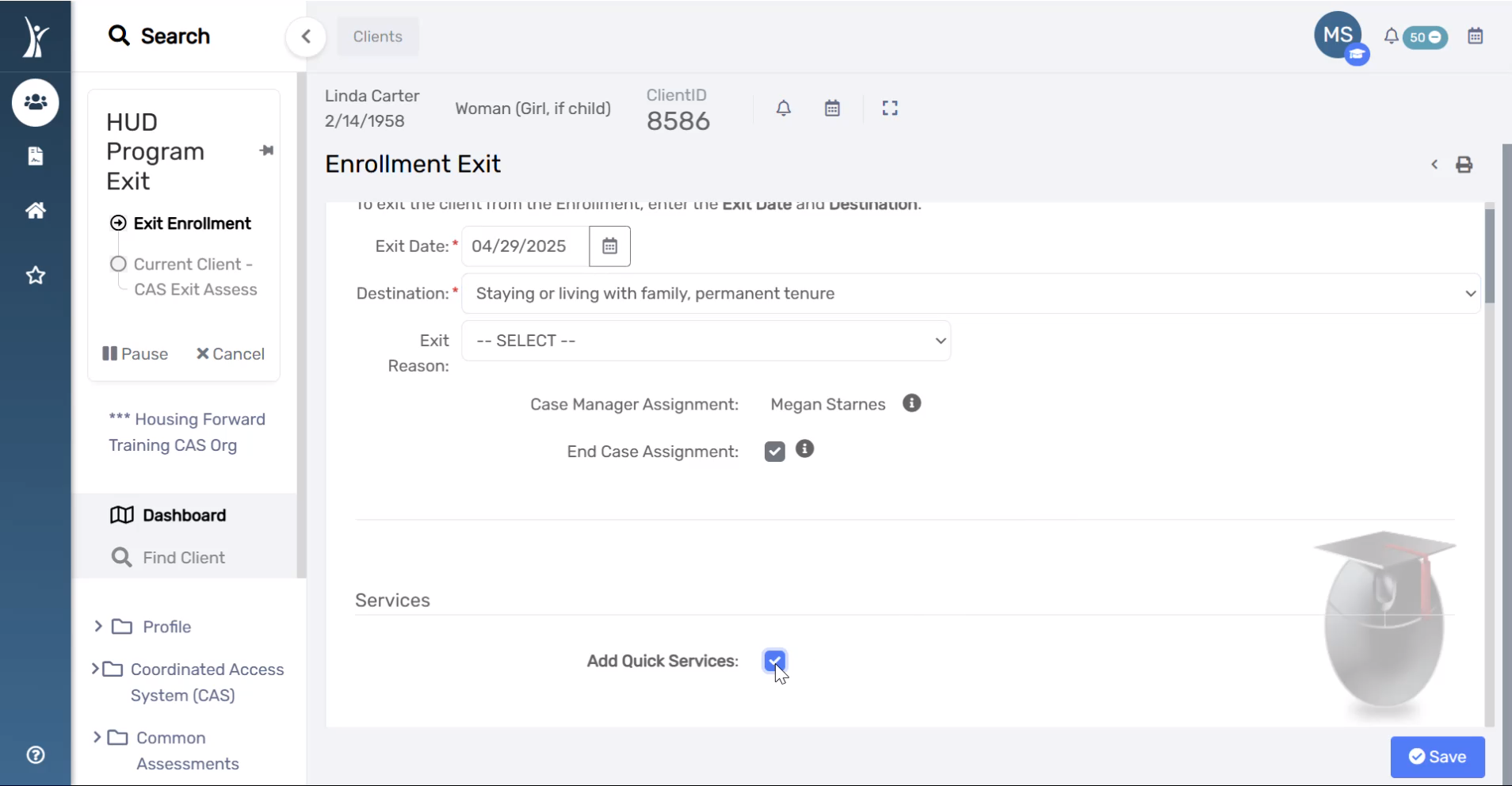Viewport: 1512px width, 786px height.
Task: Click the Home icon in left sidebar
Action: coord(36,210)
